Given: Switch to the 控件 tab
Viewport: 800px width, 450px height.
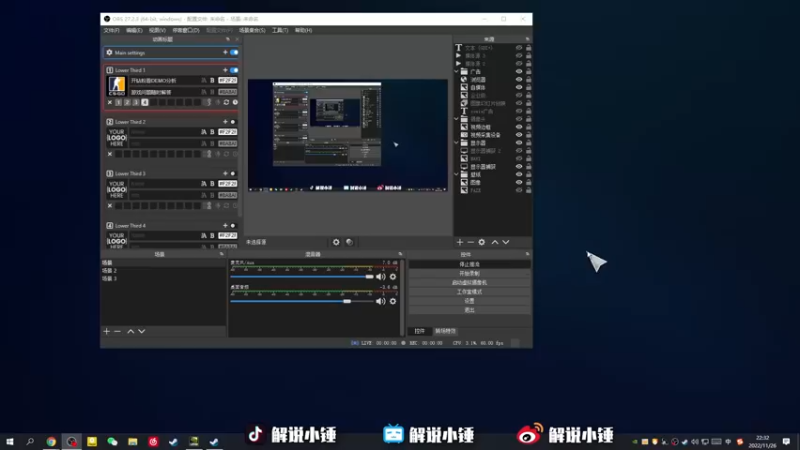Looking at the screenshot, I should (419, 331).
